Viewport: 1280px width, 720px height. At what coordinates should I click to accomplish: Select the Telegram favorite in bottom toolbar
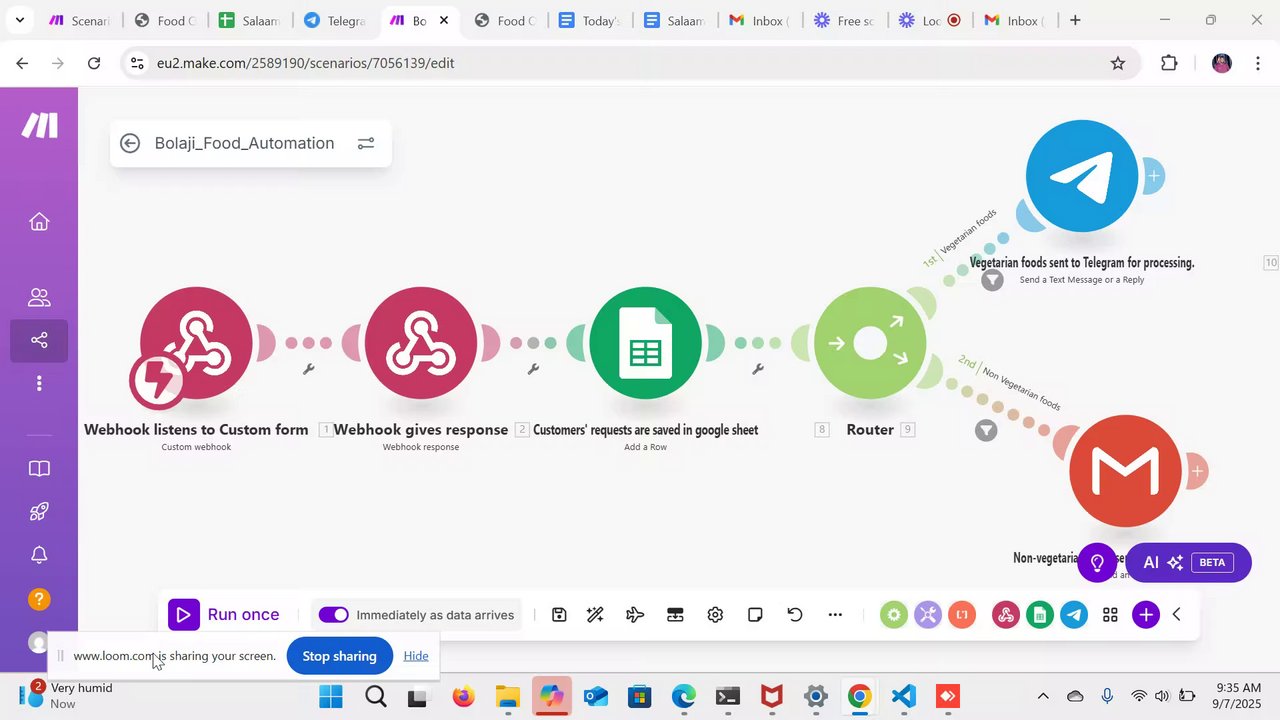1074,615
